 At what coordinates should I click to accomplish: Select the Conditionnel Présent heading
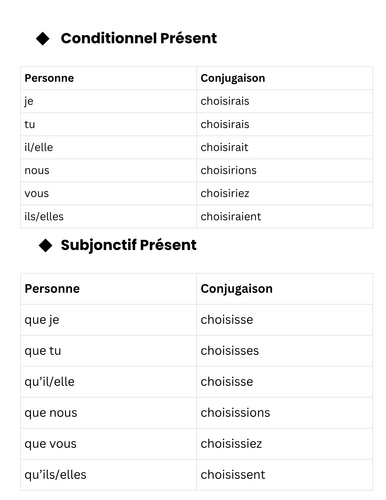139,38
